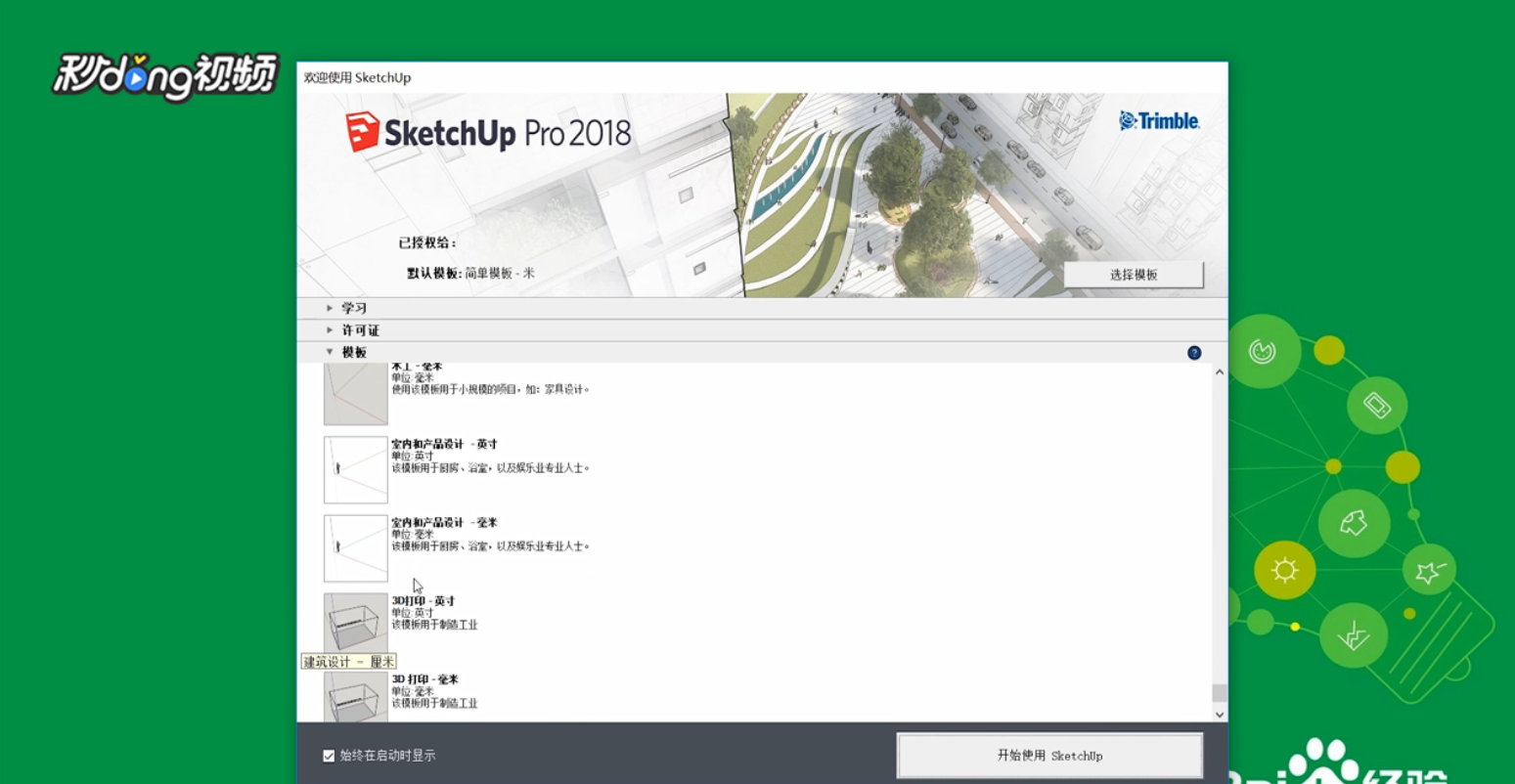Click the template list scroll up arrow
Image resolution: width=1515 pixels, height=784 pixels.
coord(1220,372)
